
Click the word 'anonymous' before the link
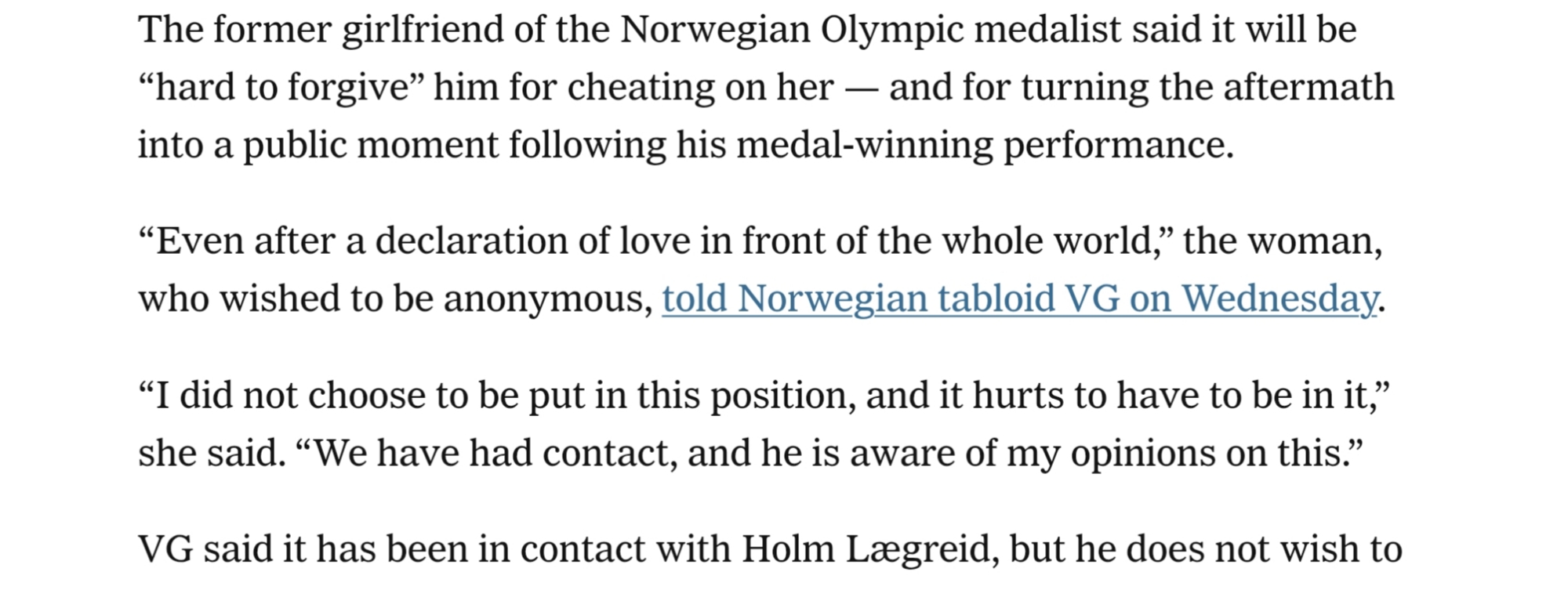coord(548,299)
